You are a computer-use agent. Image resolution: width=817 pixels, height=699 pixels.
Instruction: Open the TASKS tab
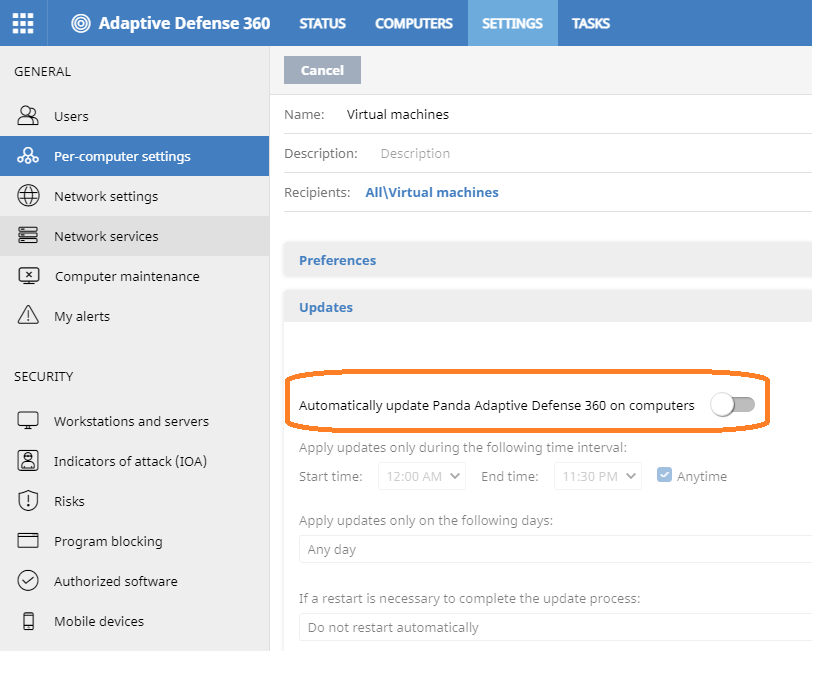(591, 23)
